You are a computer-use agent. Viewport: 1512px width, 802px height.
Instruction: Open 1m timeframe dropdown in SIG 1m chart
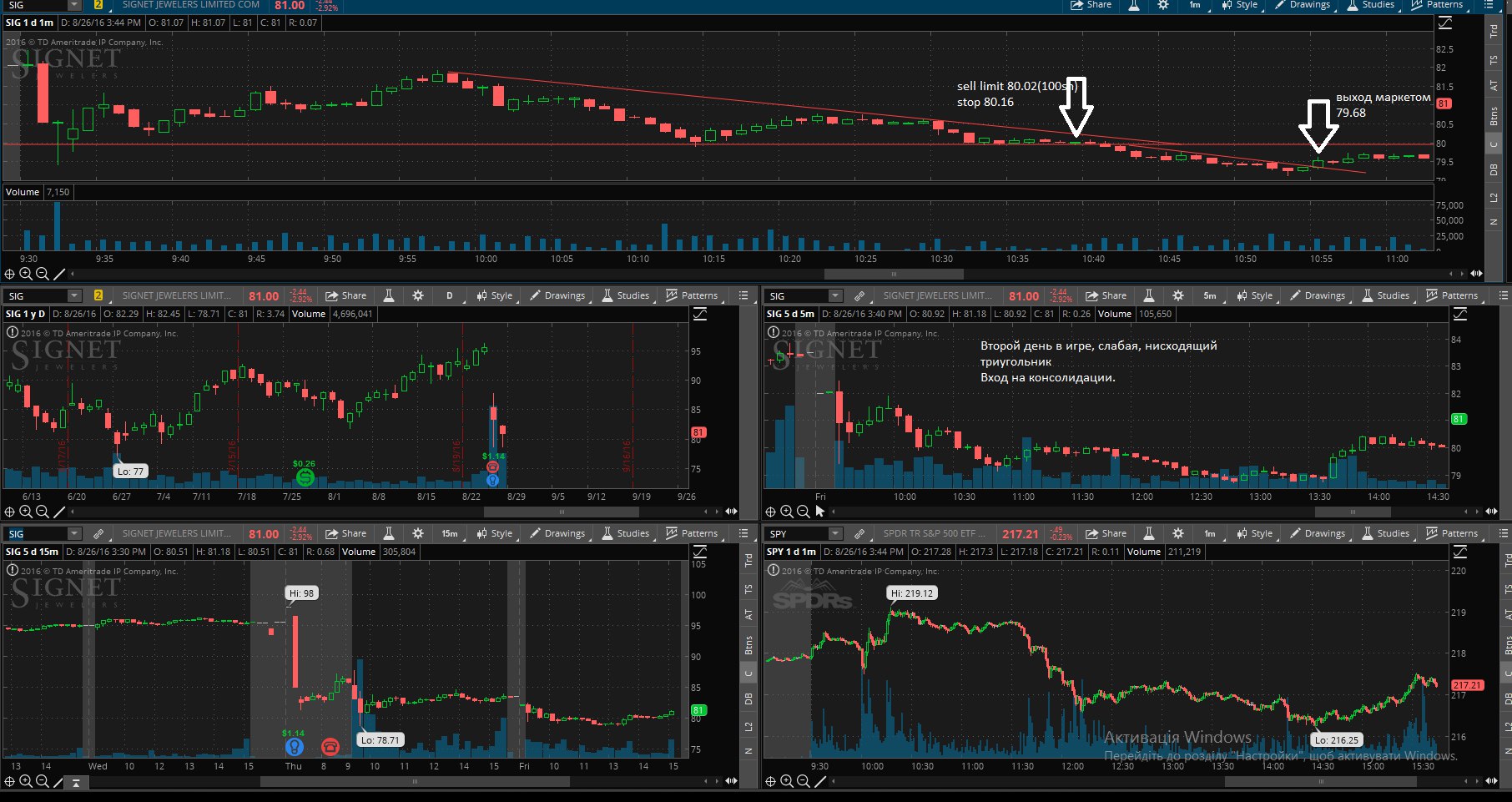[1195, 5]
